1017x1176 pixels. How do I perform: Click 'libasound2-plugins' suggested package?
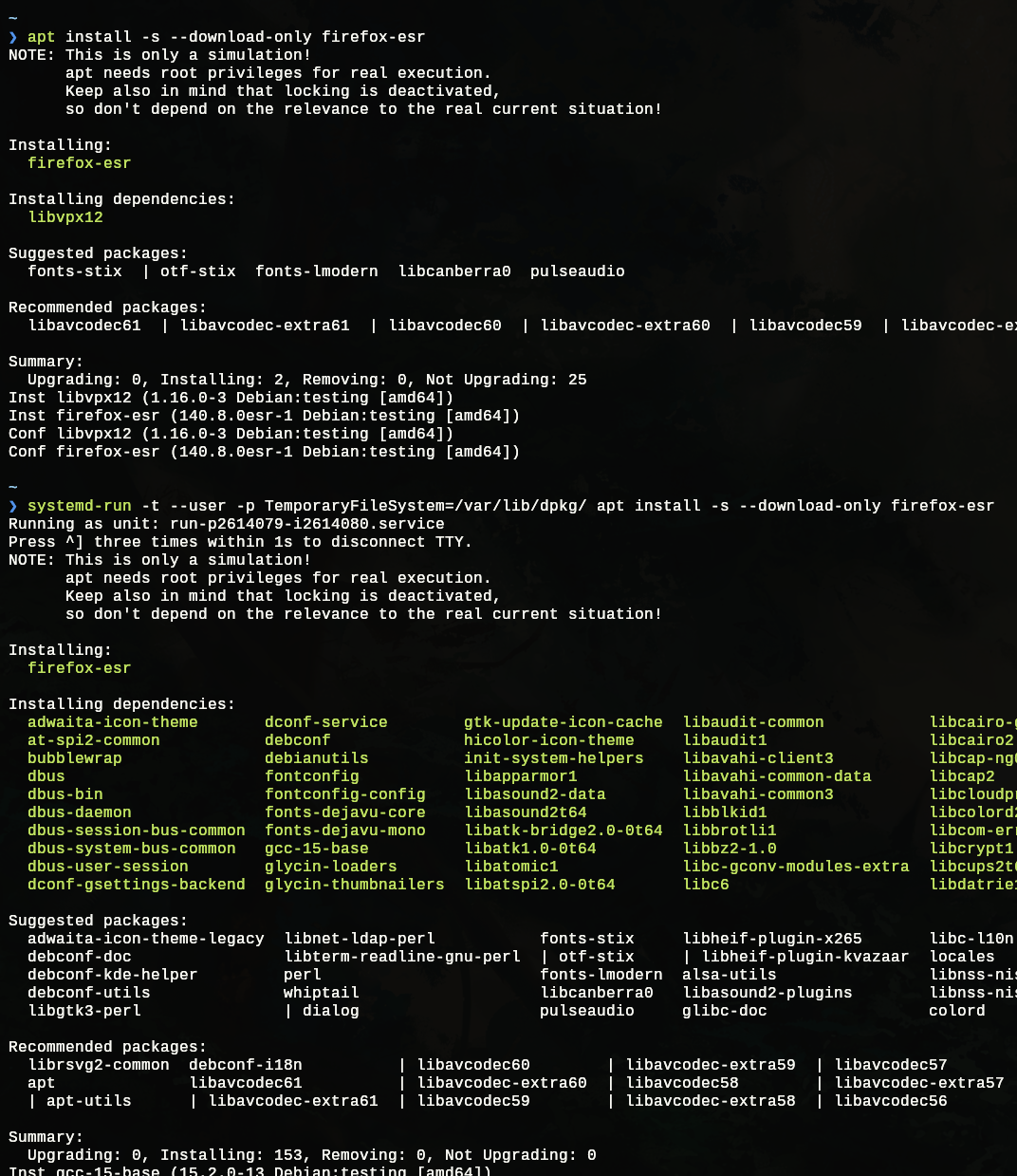767,993
